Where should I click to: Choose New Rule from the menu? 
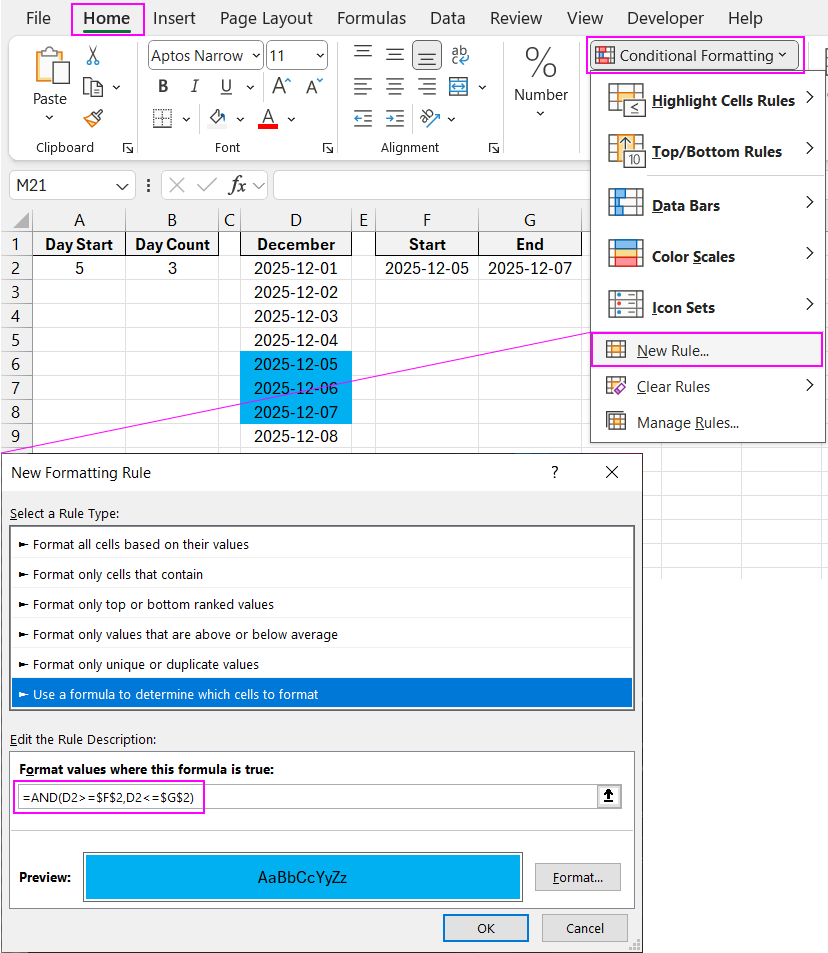click(x=672, y=350)
